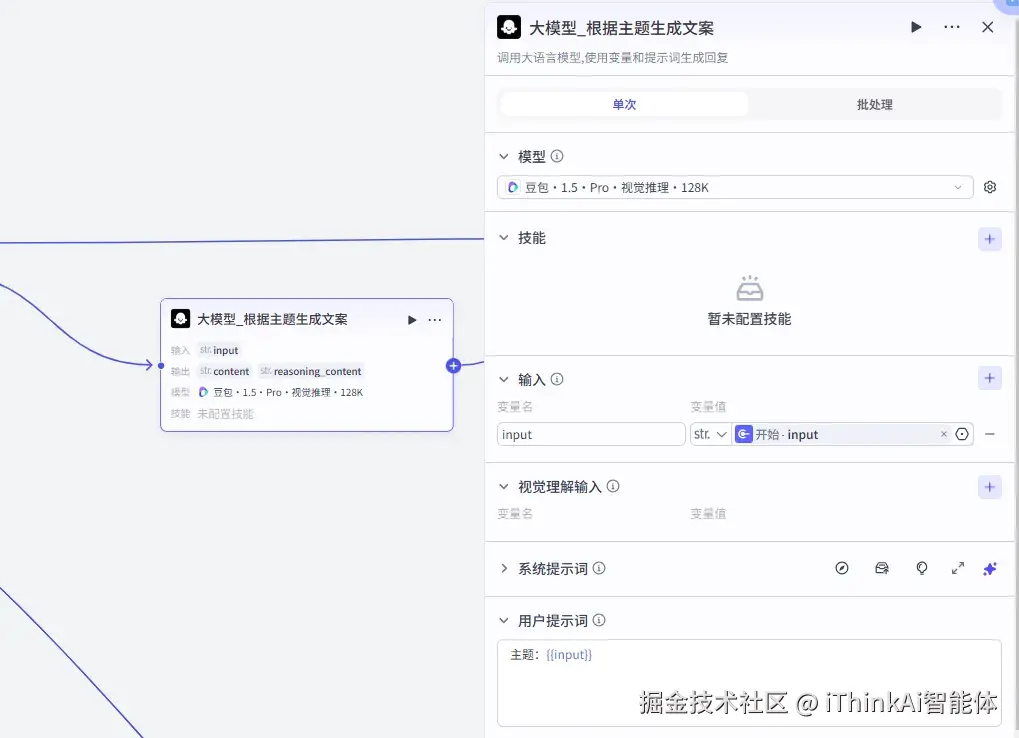The height and width of the screenshot is (738, 1019).
Task: Add a visual understanding input
Action: [990, 487]
